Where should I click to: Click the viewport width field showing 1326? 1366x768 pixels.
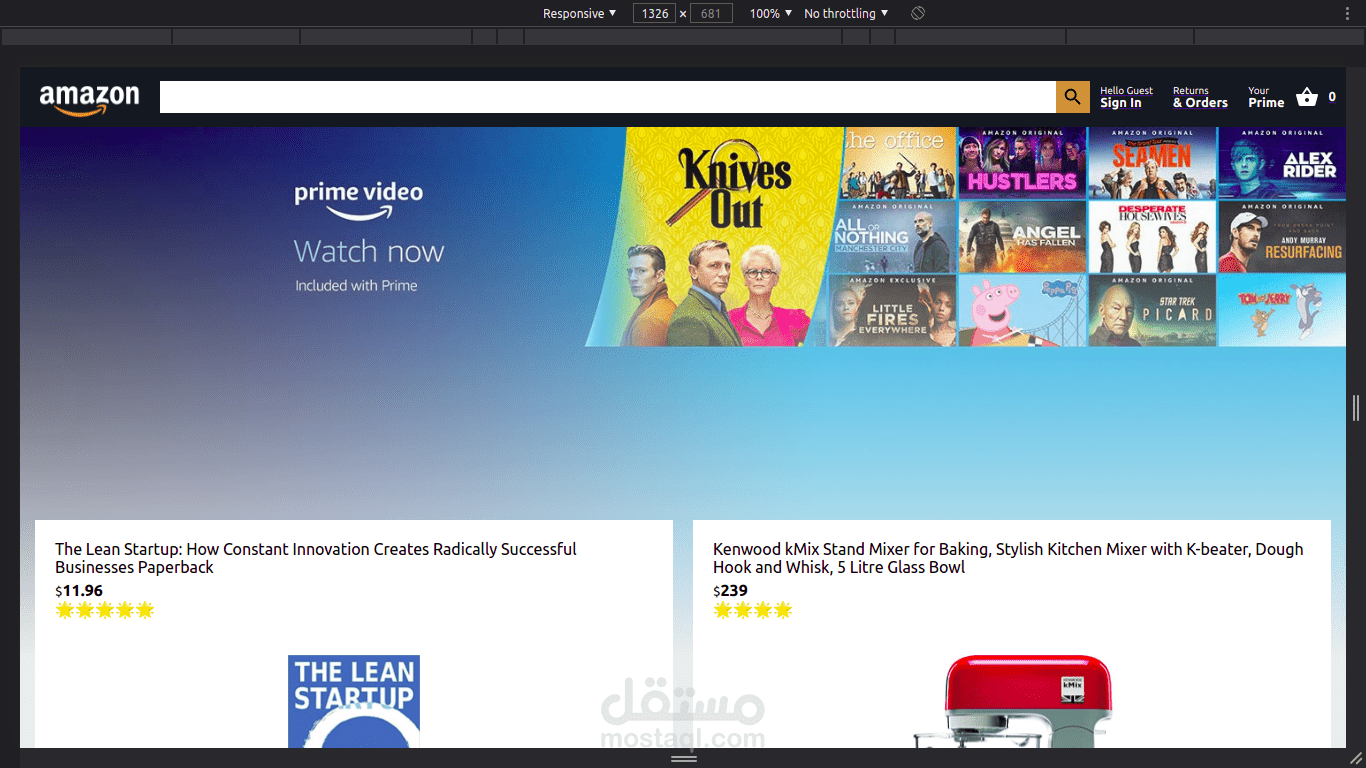655,13
